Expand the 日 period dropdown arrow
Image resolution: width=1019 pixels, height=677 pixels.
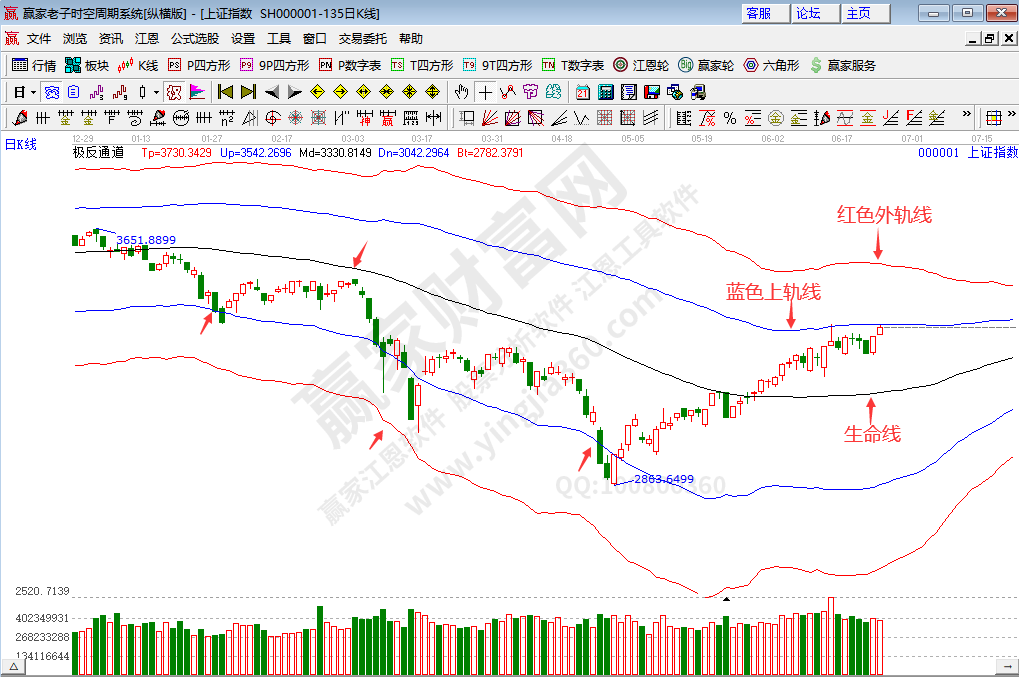click(x=33, y=92)
